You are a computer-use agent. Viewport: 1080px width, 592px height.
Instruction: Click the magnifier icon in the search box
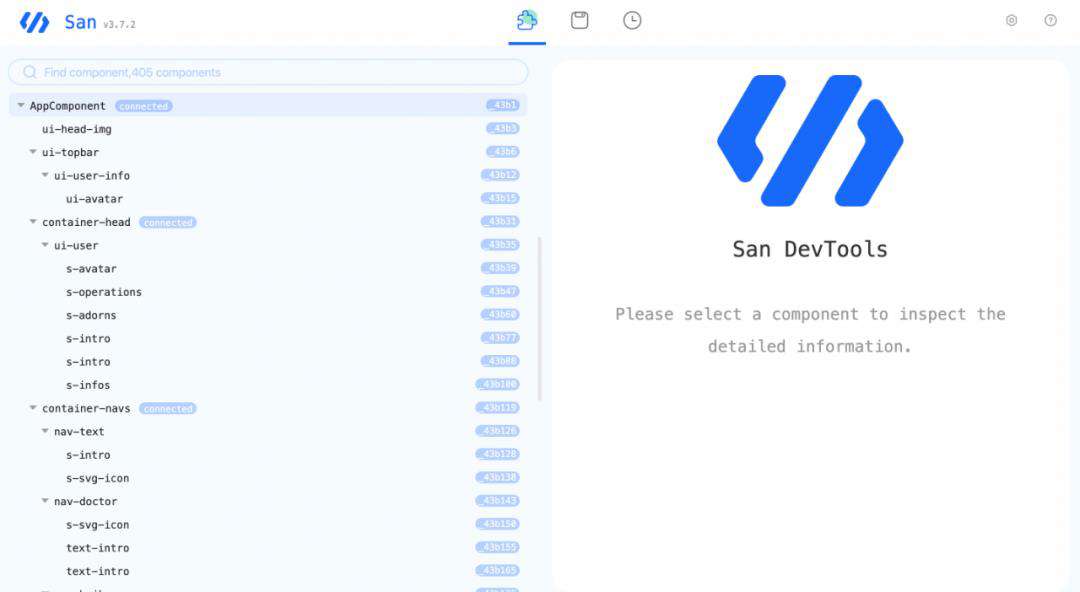click(30, 72)
